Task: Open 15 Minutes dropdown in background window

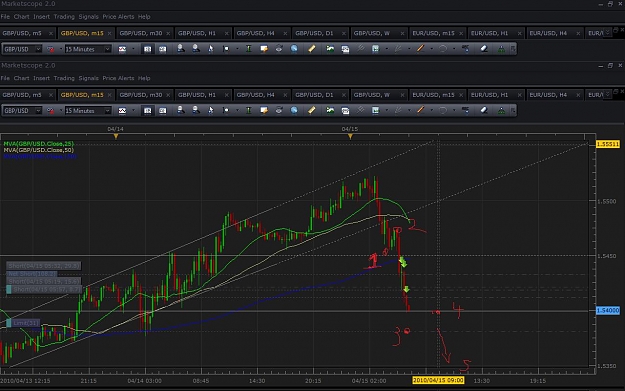Action: tap(107, 49)
